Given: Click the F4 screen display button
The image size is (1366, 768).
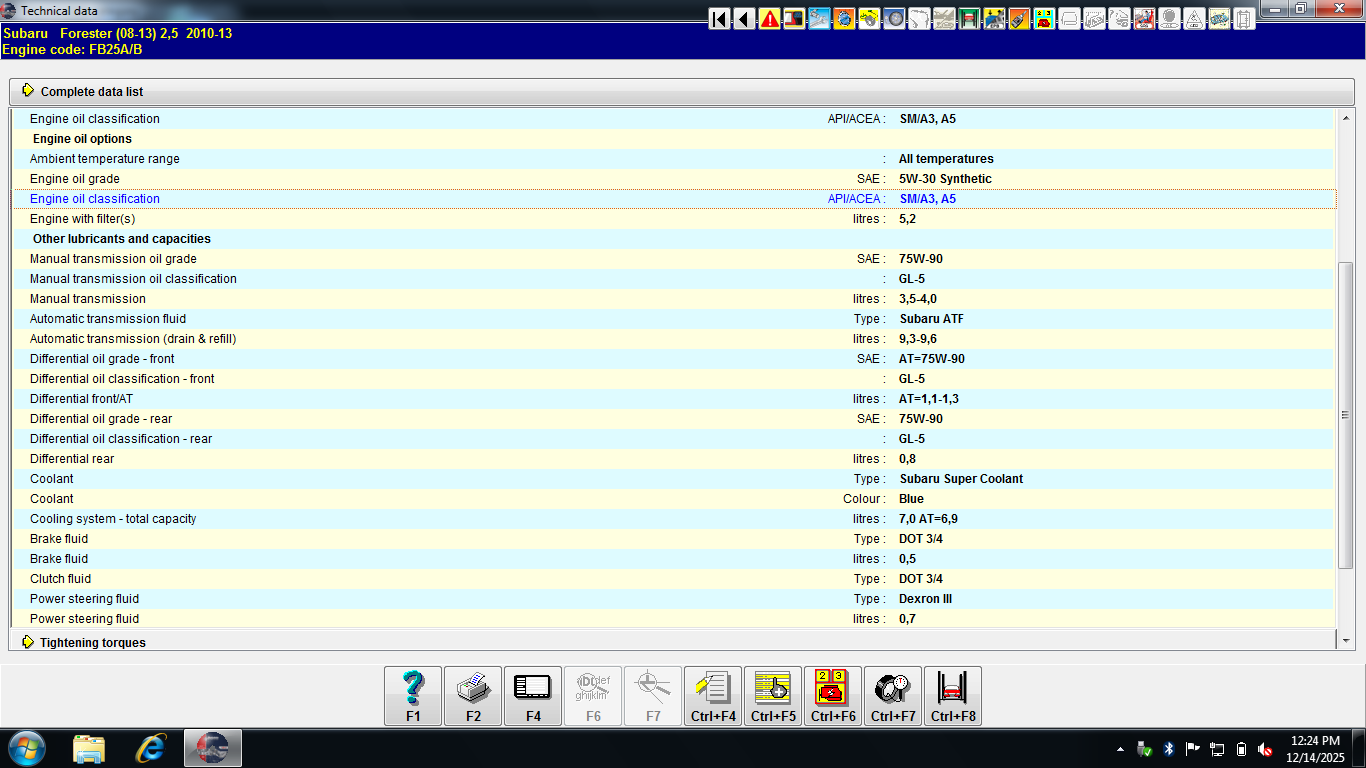Looking at the screenshot, I should [533, 696].
